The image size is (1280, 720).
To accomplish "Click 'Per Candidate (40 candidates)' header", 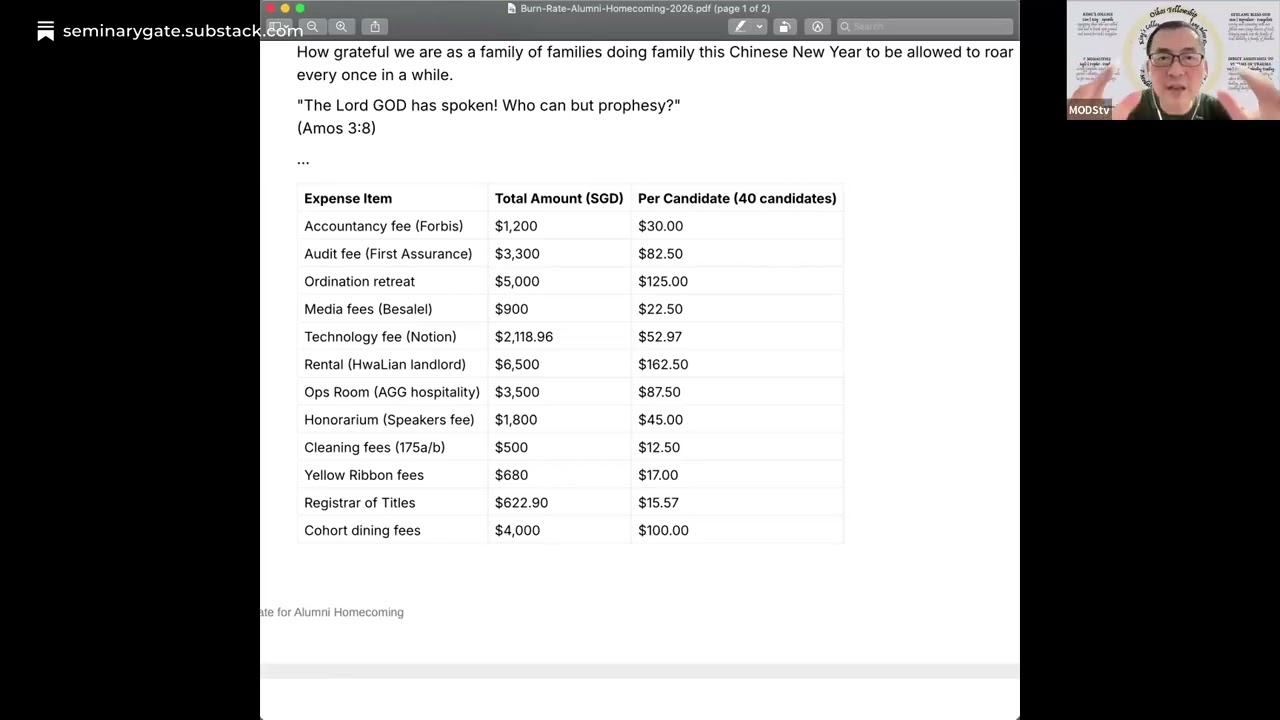I will [737, 198].
